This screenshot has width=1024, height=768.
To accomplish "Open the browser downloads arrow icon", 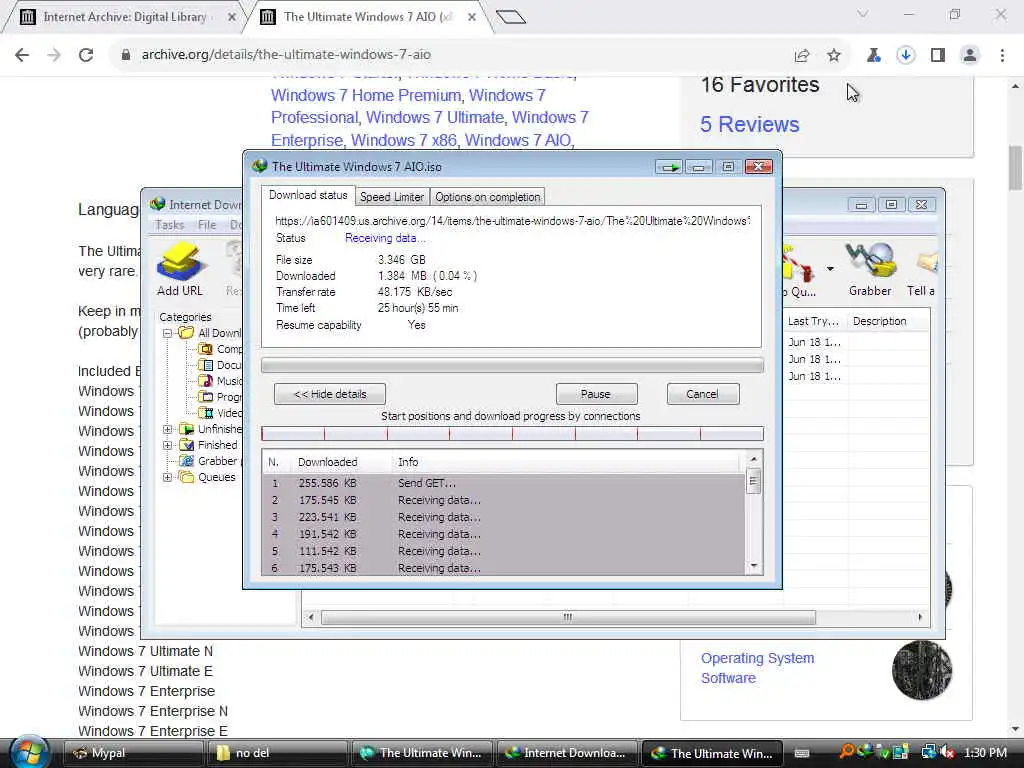I will (905, 56).
